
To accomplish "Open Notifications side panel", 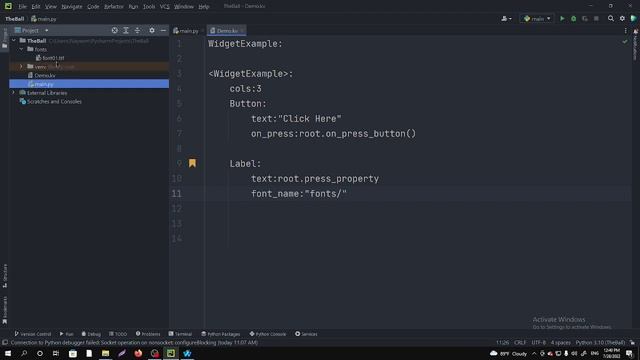I will 635,44.
